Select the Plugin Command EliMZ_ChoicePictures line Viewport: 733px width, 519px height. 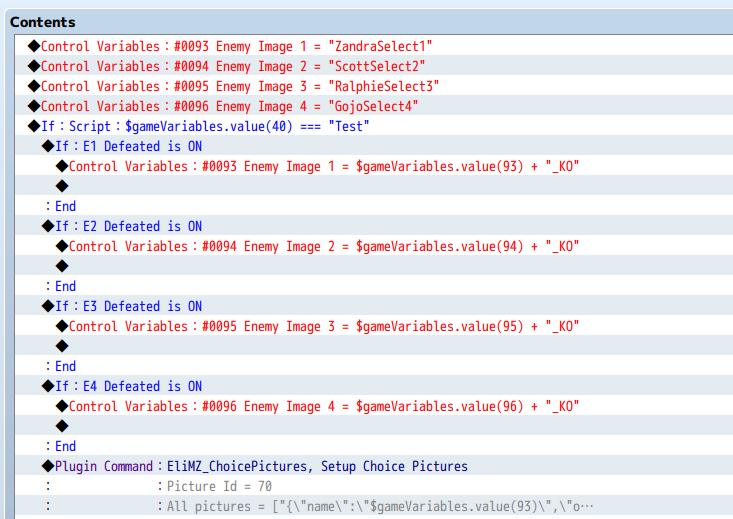(x=374, y=466)
